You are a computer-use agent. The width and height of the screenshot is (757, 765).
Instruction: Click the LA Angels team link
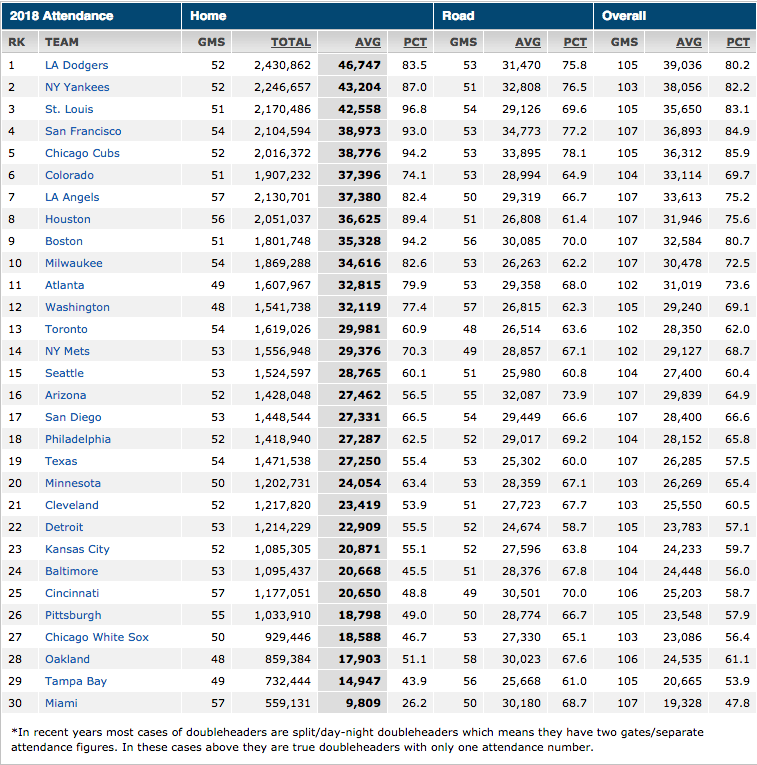(x=72, y=197)
